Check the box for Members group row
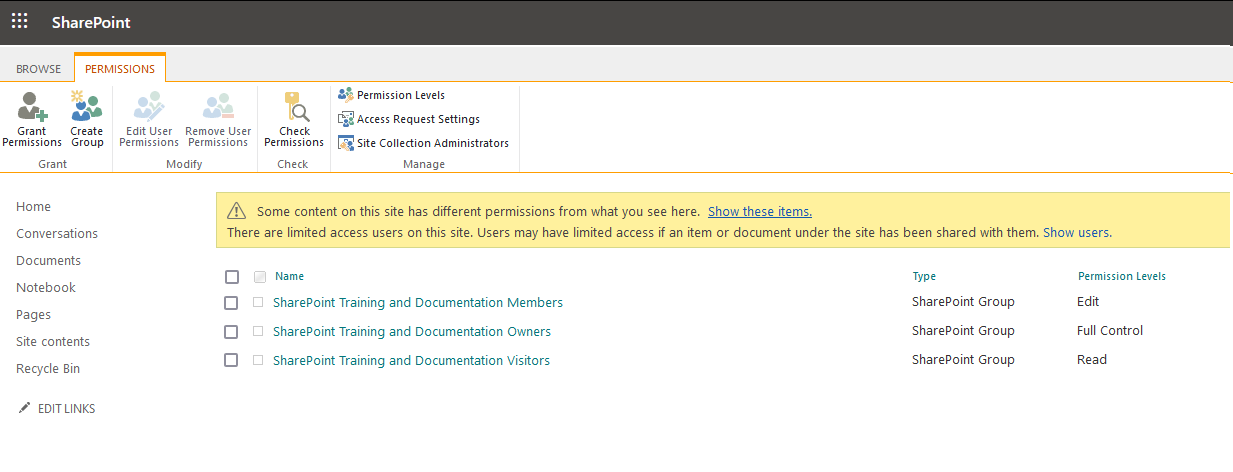The image size is (1233, 472). (x=231, y=303)
